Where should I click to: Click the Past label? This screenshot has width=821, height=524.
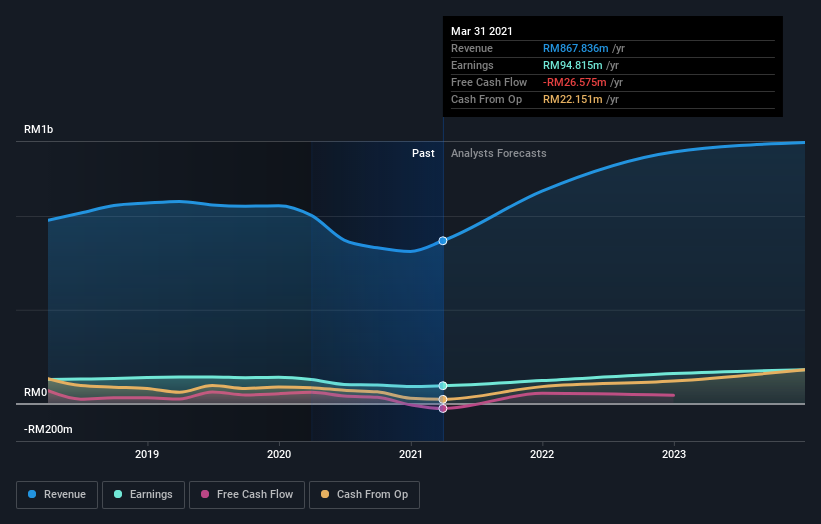coord(423,153)
